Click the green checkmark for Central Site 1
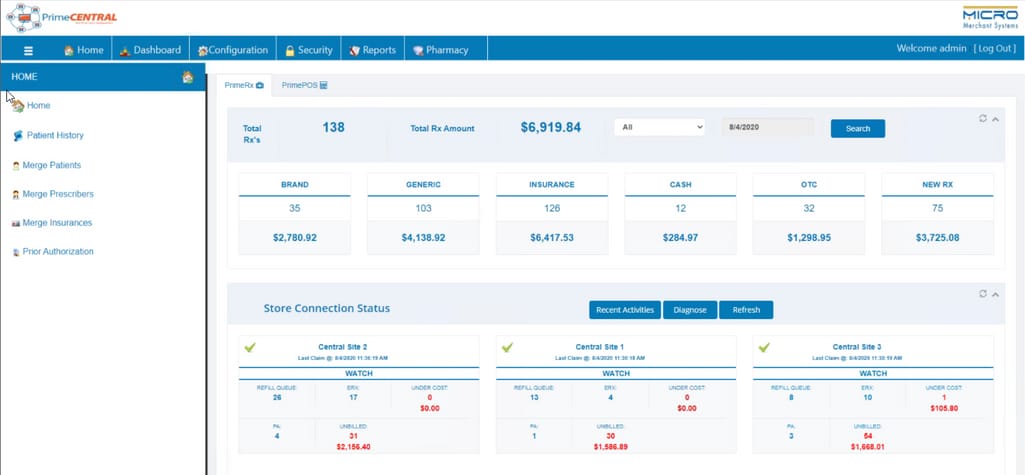Viewport: 1025px width, 475px height. coord(507,348)
